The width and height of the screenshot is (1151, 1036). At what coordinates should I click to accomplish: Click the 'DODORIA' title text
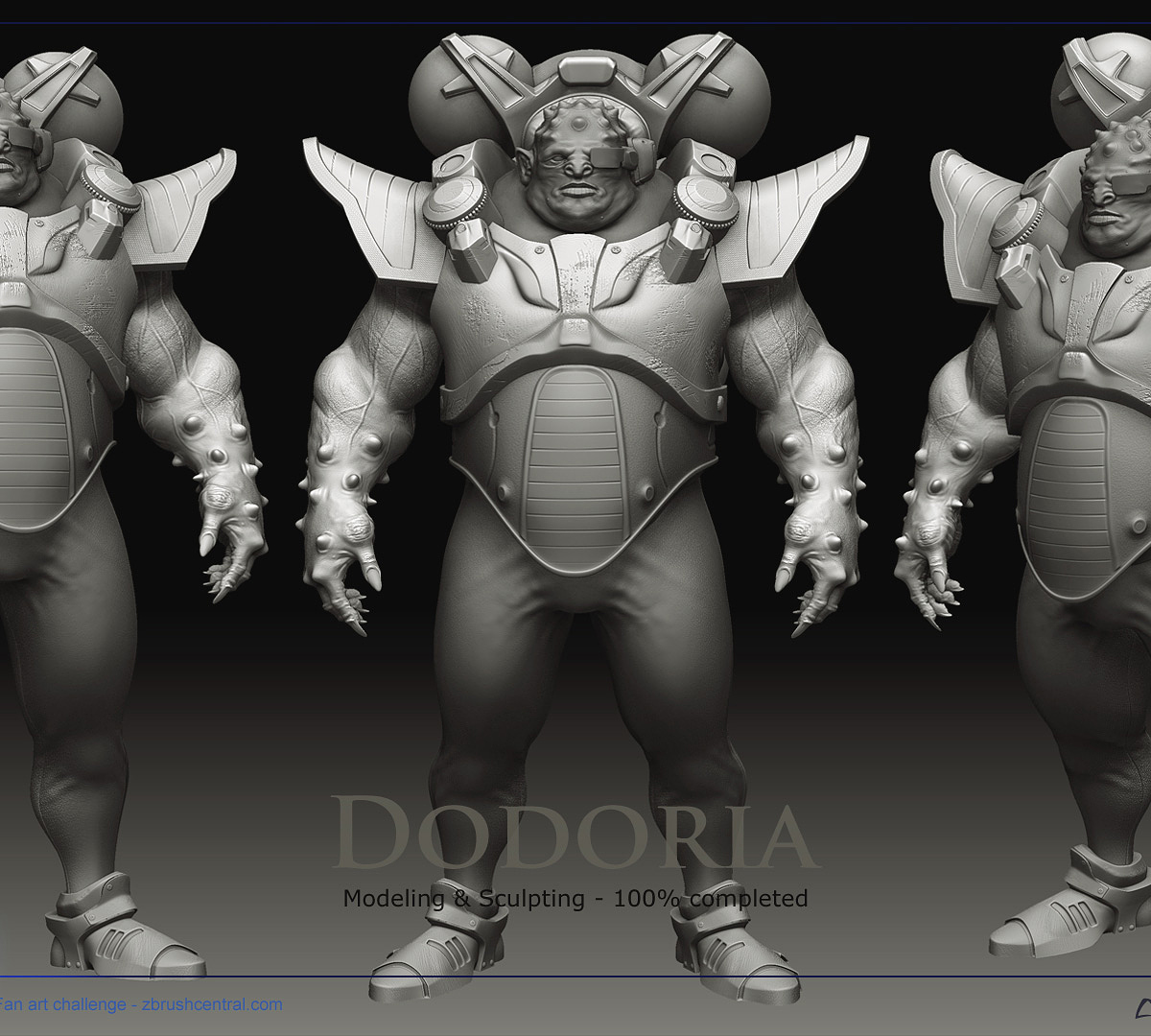click(x=575, y=834)
